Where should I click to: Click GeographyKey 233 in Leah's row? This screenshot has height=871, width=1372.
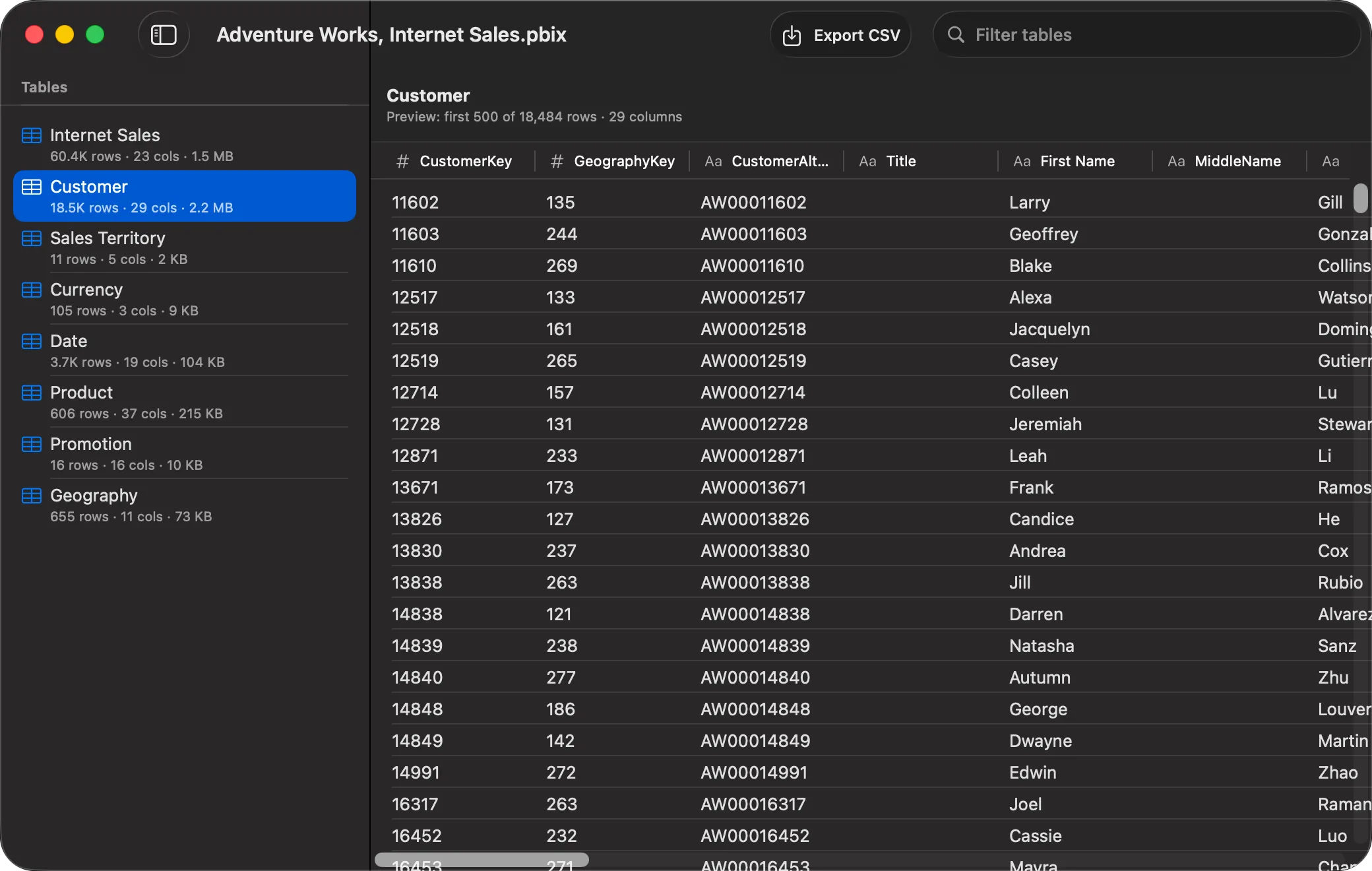[561, 456]
